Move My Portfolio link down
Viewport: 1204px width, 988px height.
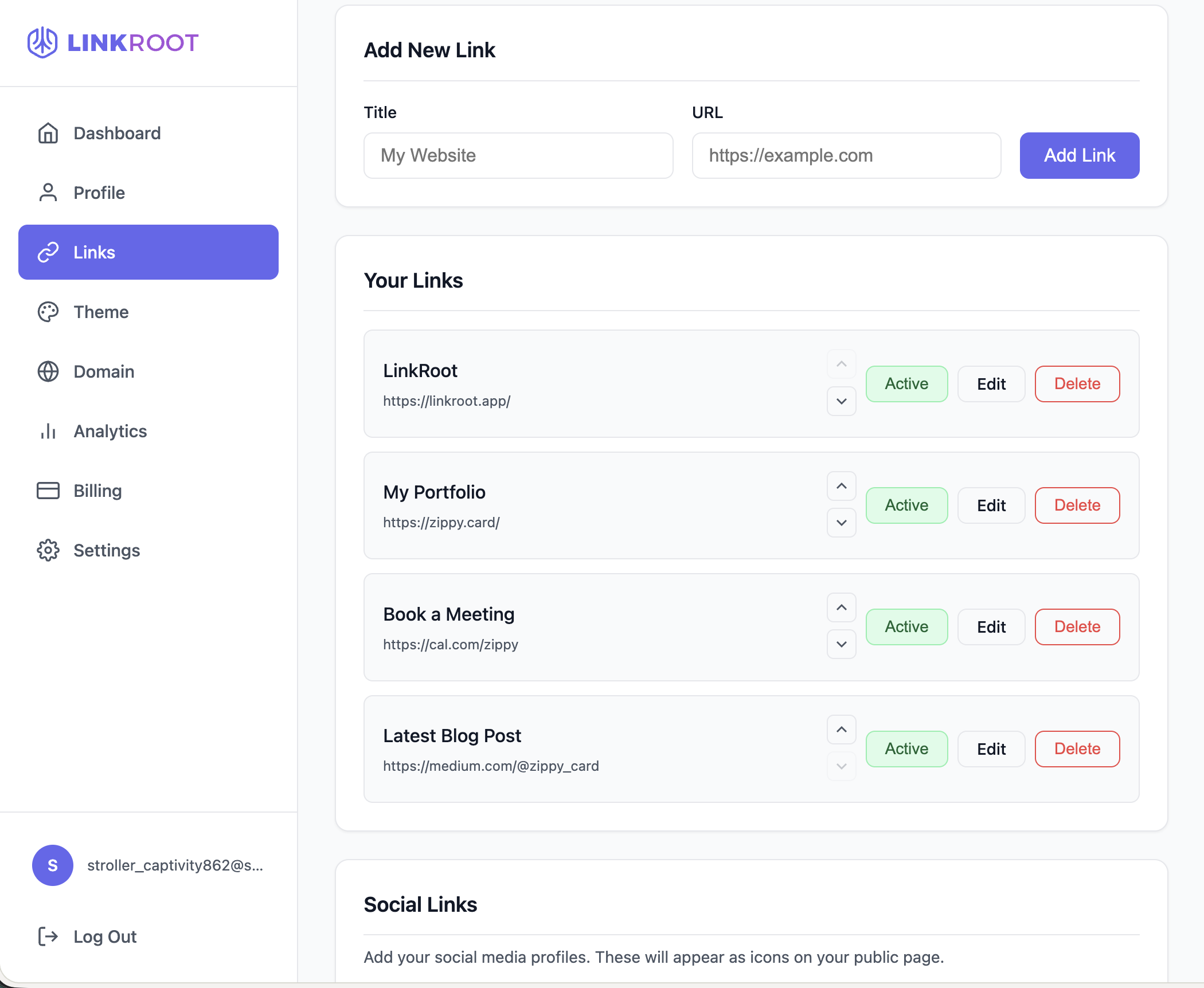point(842,523)
